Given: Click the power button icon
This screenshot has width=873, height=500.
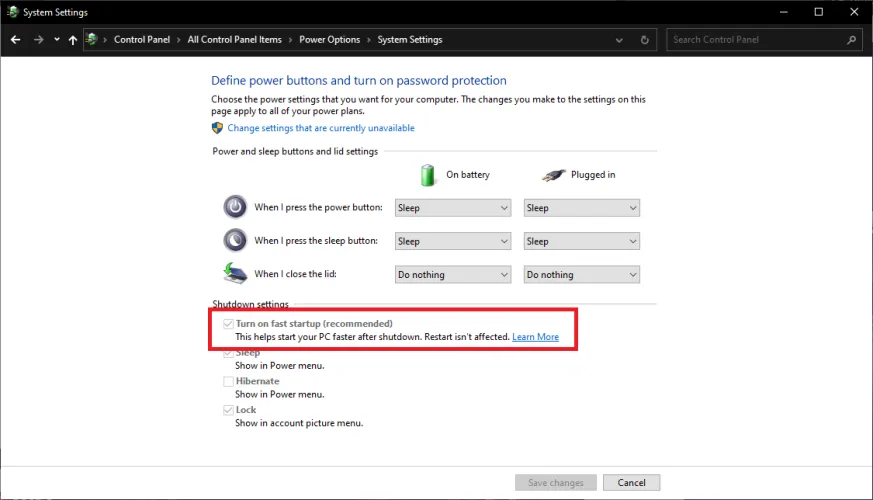Looking at the screenshot, I should click(x=234, y=207).
